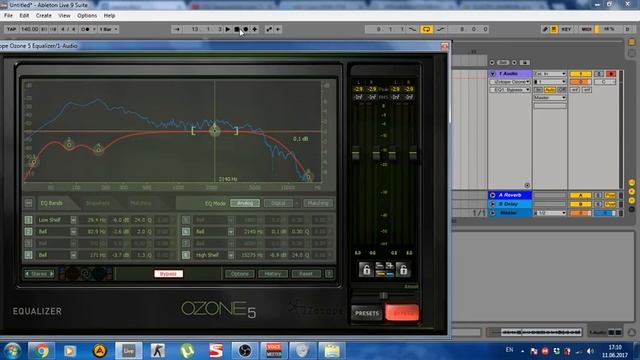
Task: Toggle the yellow Loop switch
Action: (x=426, y=29)
